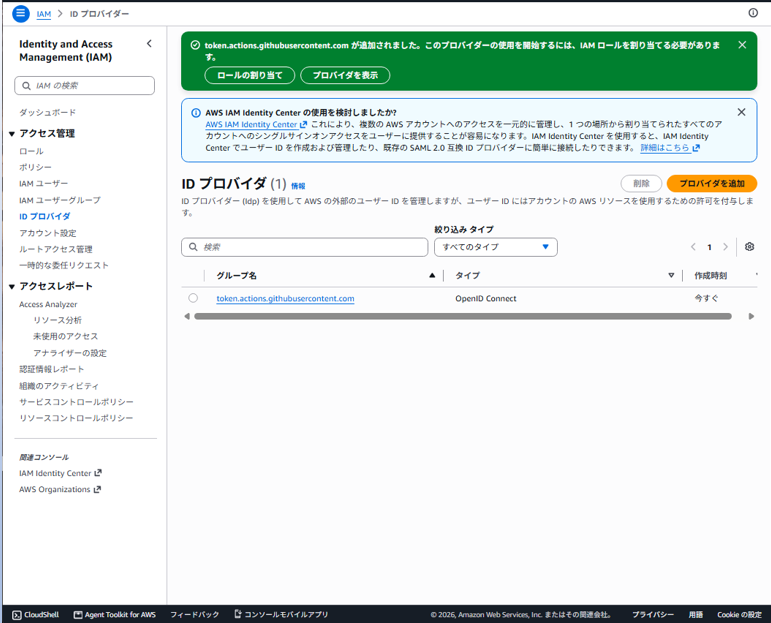Screen dimensions: 771x623
Task: Open 認証情報レポート in sidebar
Action: [52, 369]
